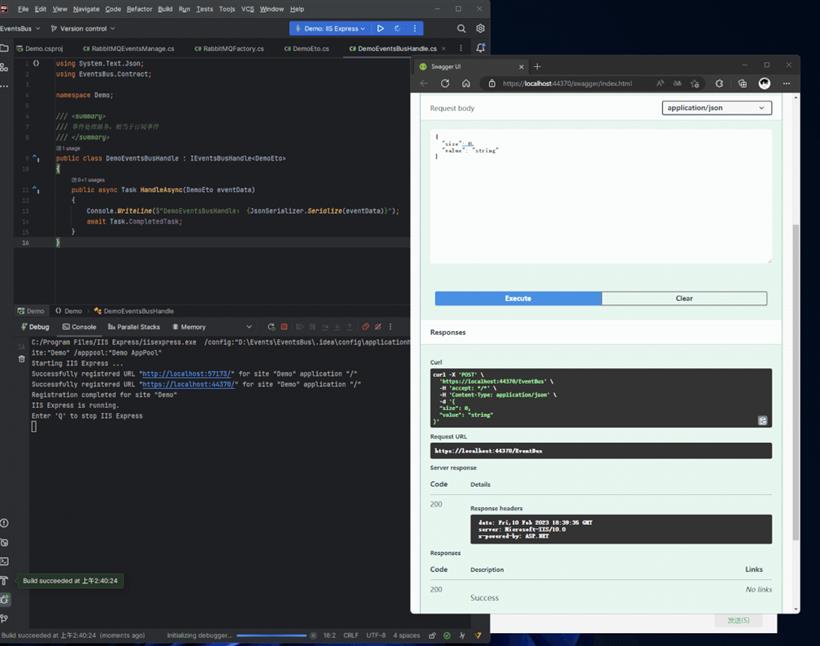
Task: Expand debug tabs layout chevron
Action: pyautogui.click(x=249, y=326)
